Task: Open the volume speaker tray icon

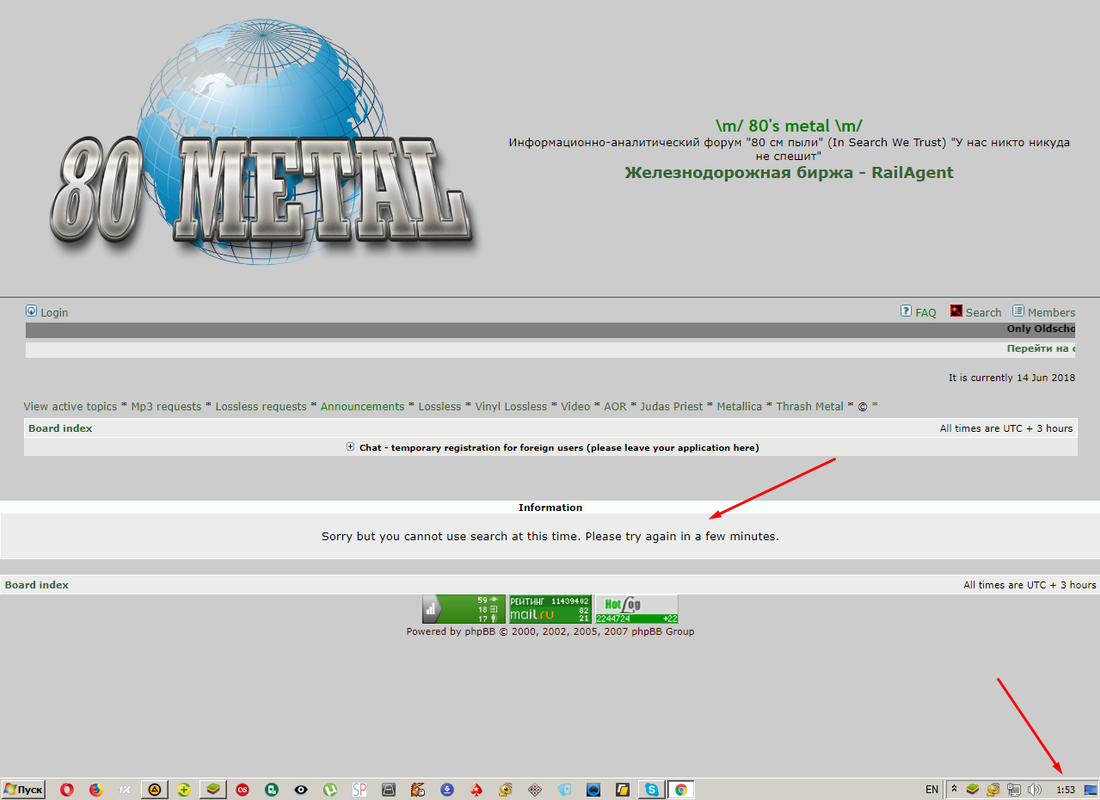Action: pyautogui.click(x=1034, y=789)
